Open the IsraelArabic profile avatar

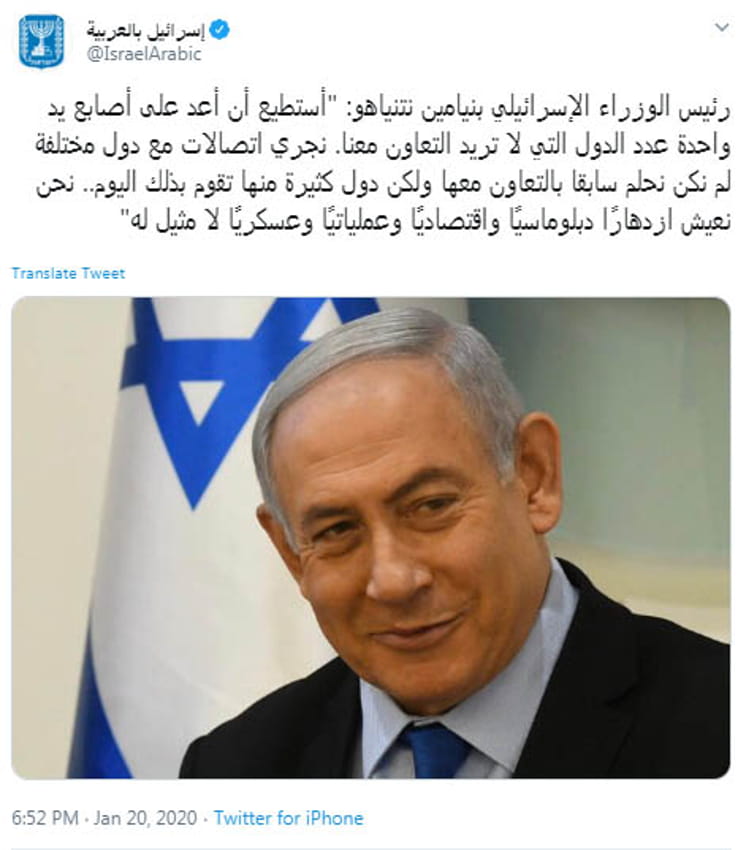tap(41, 42)
